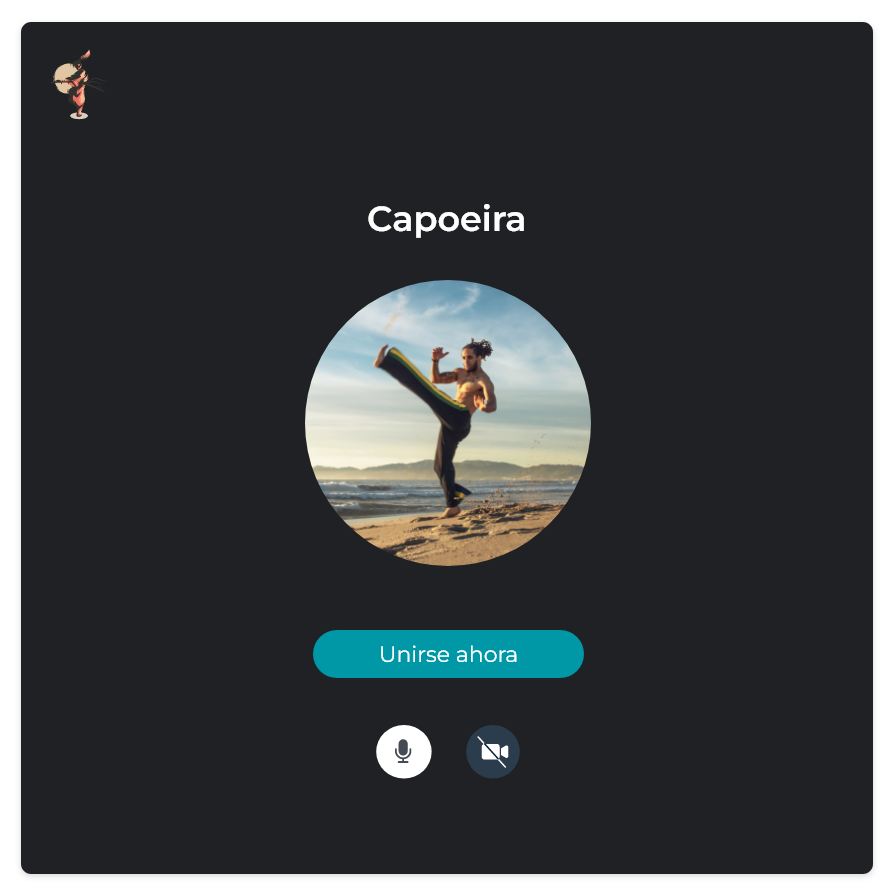Toggle the white microphone icon
The height and width of the screenshot is (896, 896).
pos(403,751)
